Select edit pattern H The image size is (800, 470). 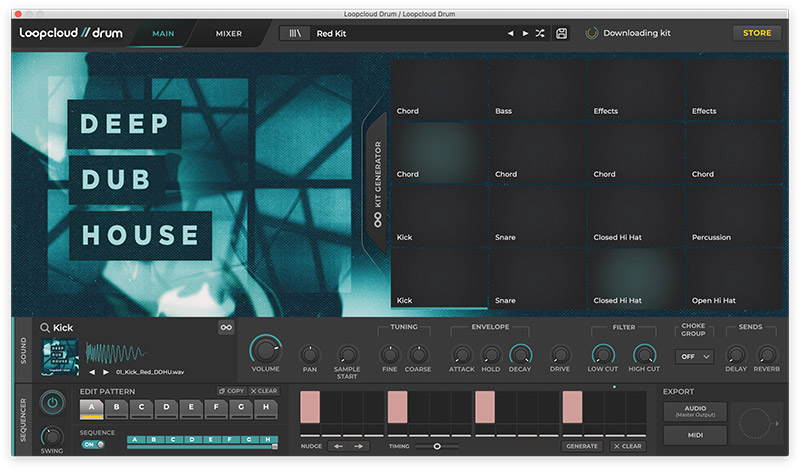pyautogui.click(x=266, y=408)
